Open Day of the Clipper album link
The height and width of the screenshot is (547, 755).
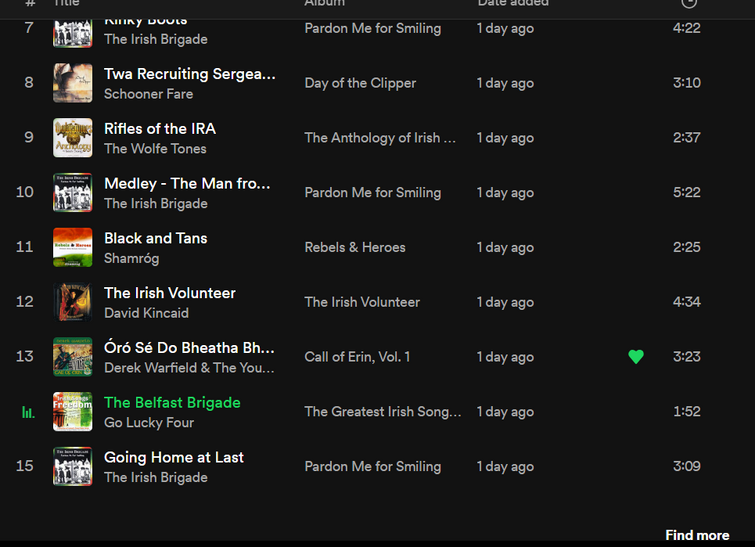[x=360, y=83]
